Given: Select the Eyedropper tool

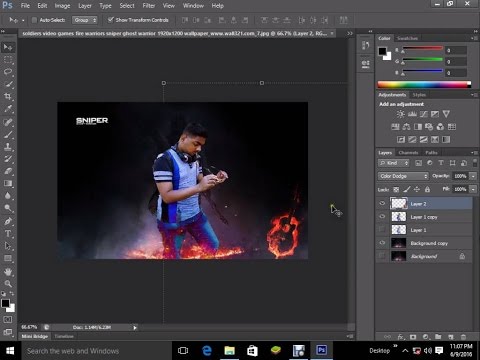Looking at the screenshot, I should point(8,109).
